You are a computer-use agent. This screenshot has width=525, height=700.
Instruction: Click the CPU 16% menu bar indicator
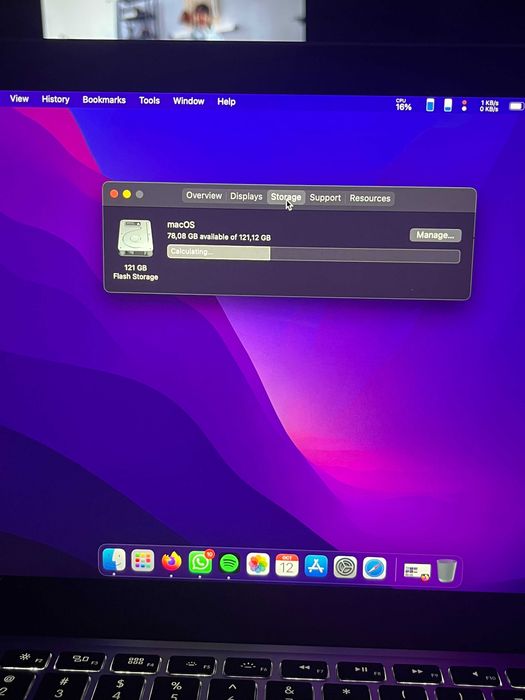pos(403,105)
